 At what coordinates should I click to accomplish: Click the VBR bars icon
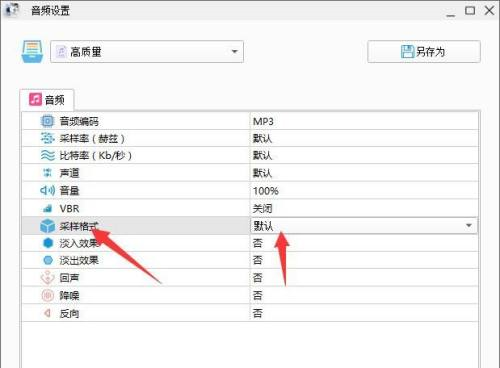tap(47, 209)
